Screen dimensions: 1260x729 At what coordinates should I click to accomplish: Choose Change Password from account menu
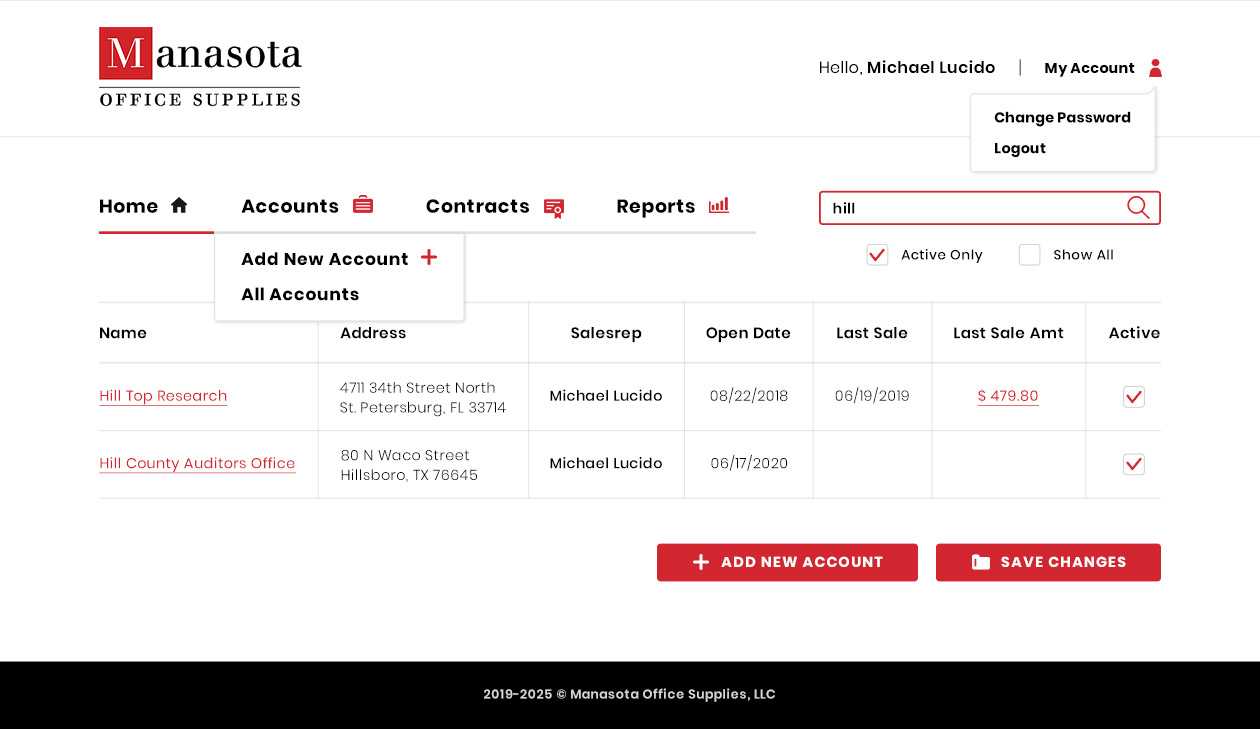pyautogui.click(x=1062, y=117)
